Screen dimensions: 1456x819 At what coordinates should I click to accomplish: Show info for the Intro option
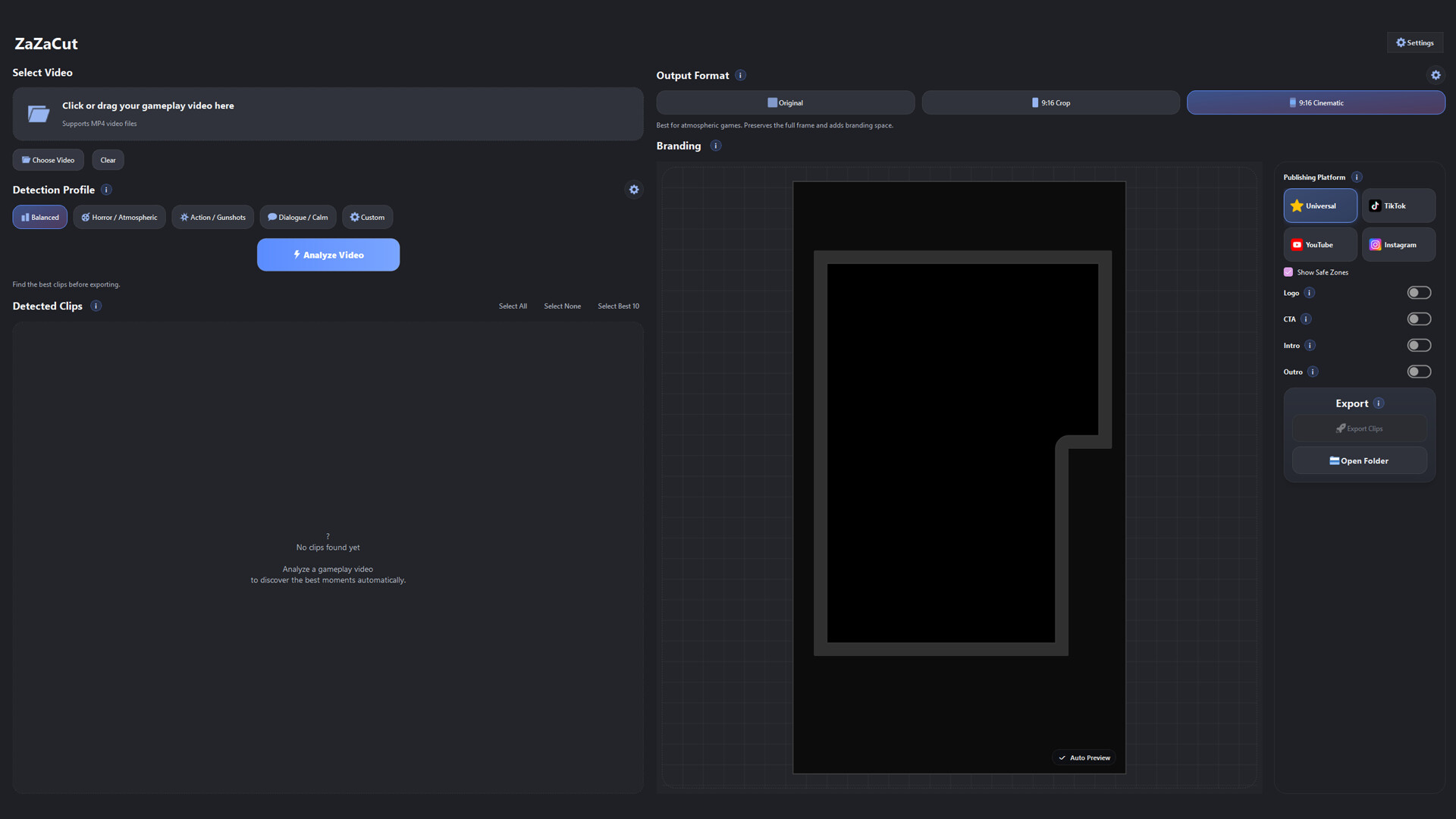[1310, 346]
